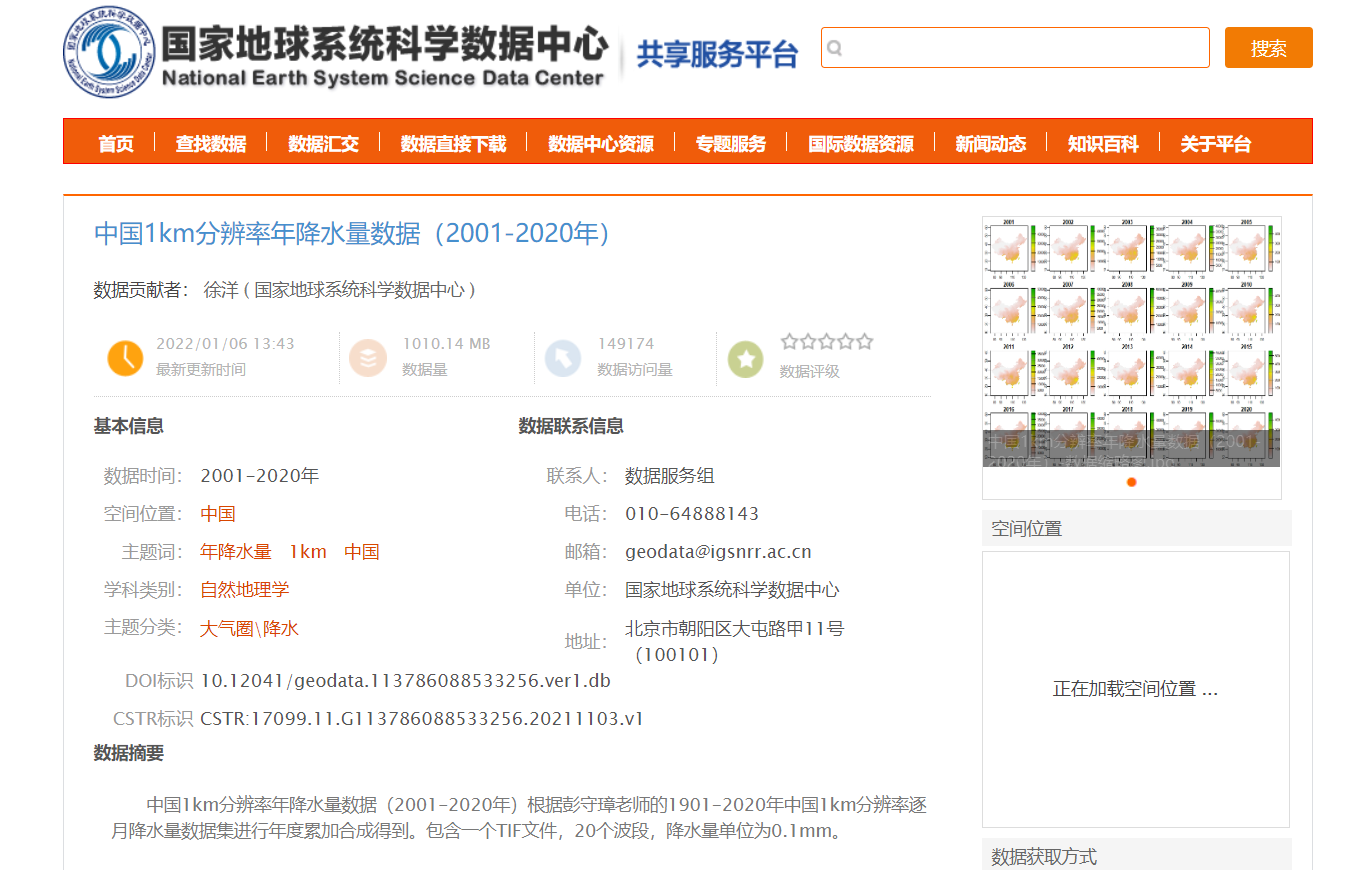1351x870 pixels.
Task: Rate the dataset with the fifth star
Action: pos(865,342)
